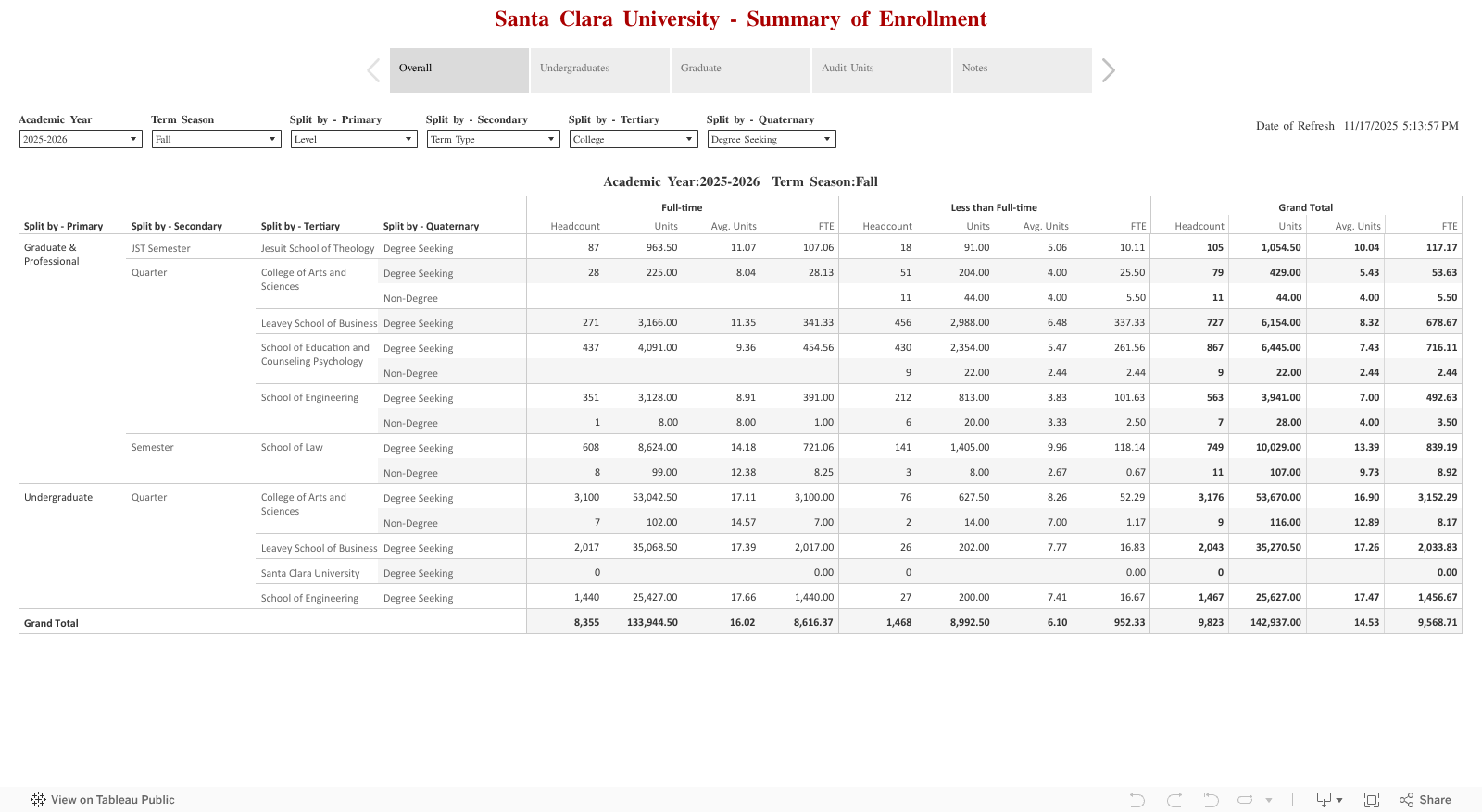Image resolution: width=1482 pixels, height=812 pixels.
Task: Open Split by Secondary Term Type dropdown
Action: click(x=494, y=139)
